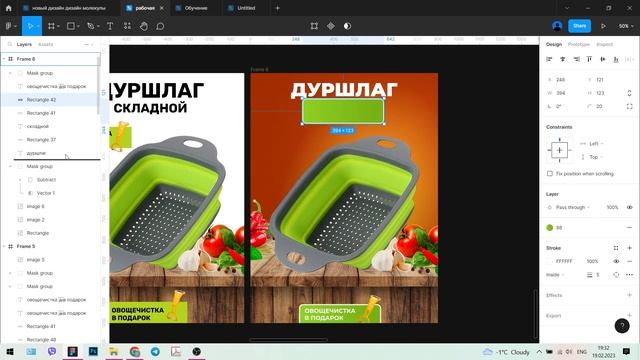
Task: Click the Align vertical centers icon
Action: click(602, 59)
